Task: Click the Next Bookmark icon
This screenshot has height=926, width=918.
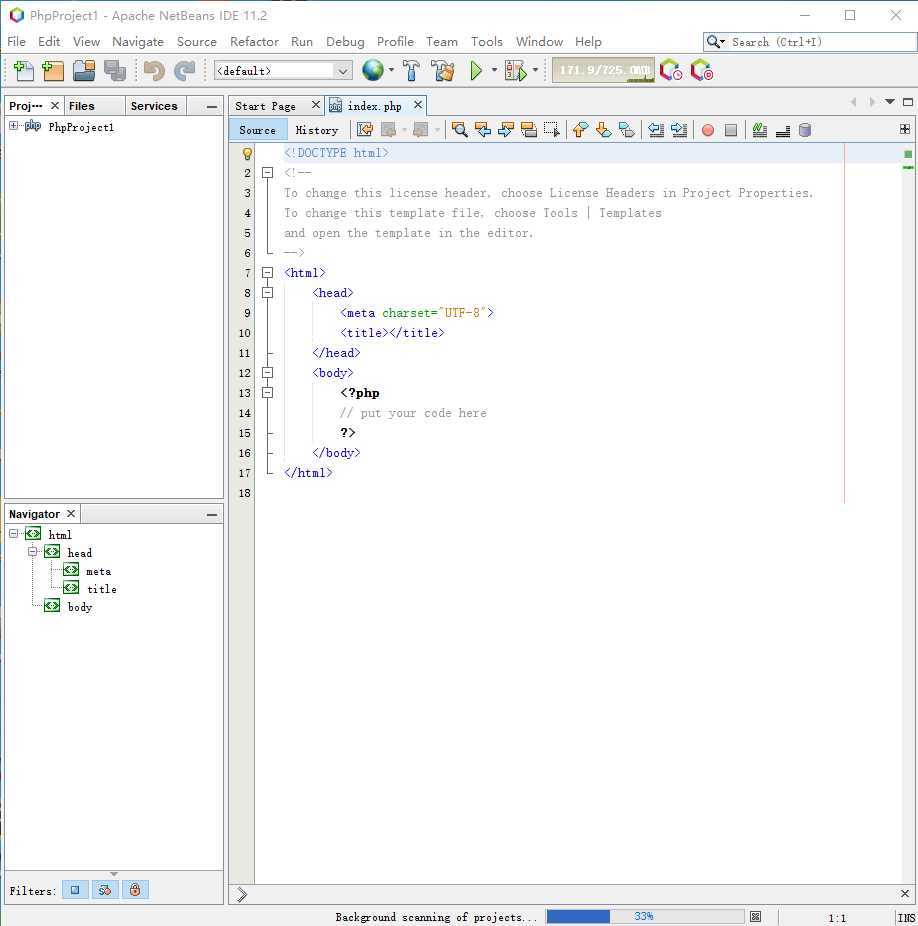Action: click(603, 130)
